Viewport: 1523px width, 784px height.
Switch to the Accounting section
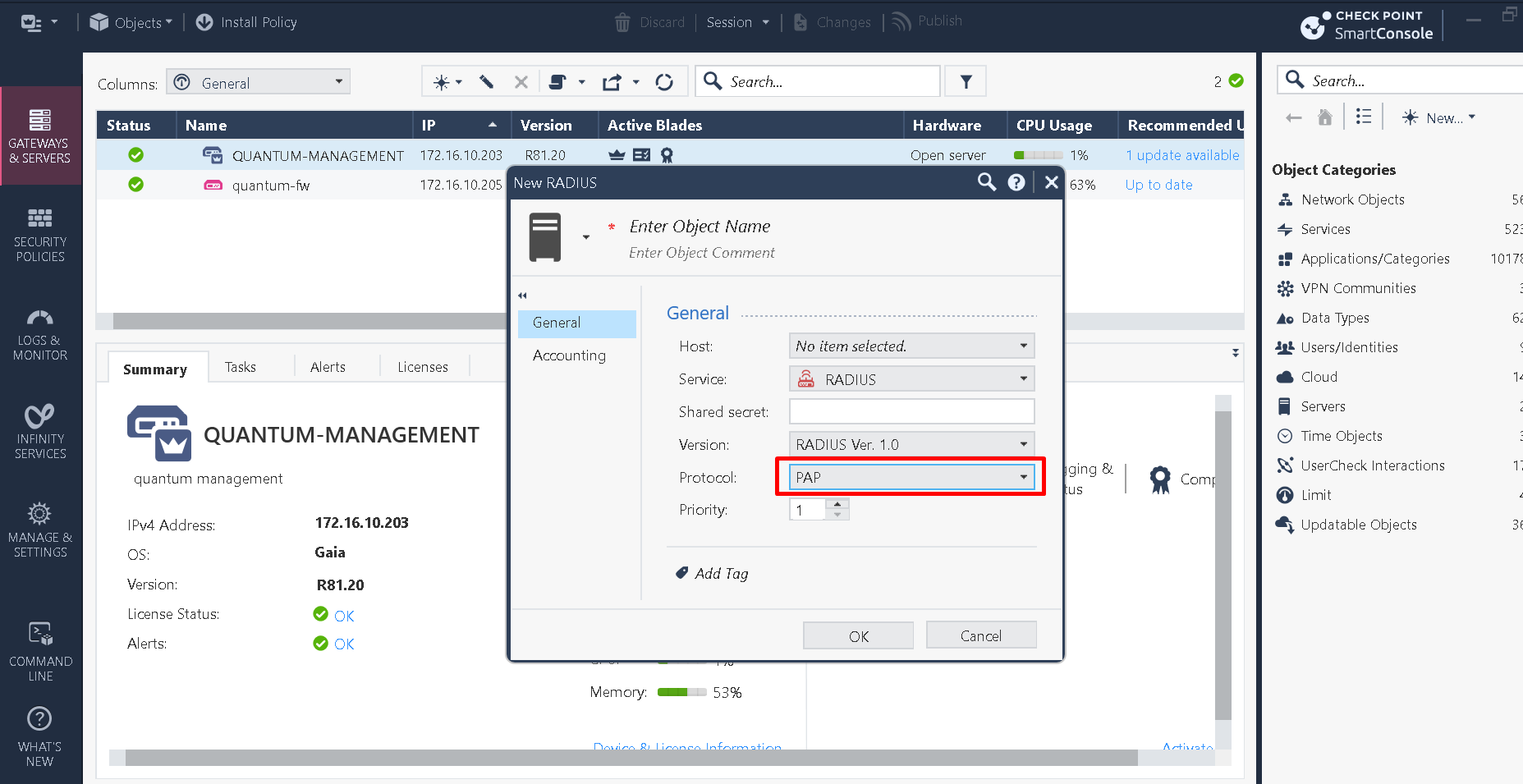pyautogui.click(x=569, y=355)
